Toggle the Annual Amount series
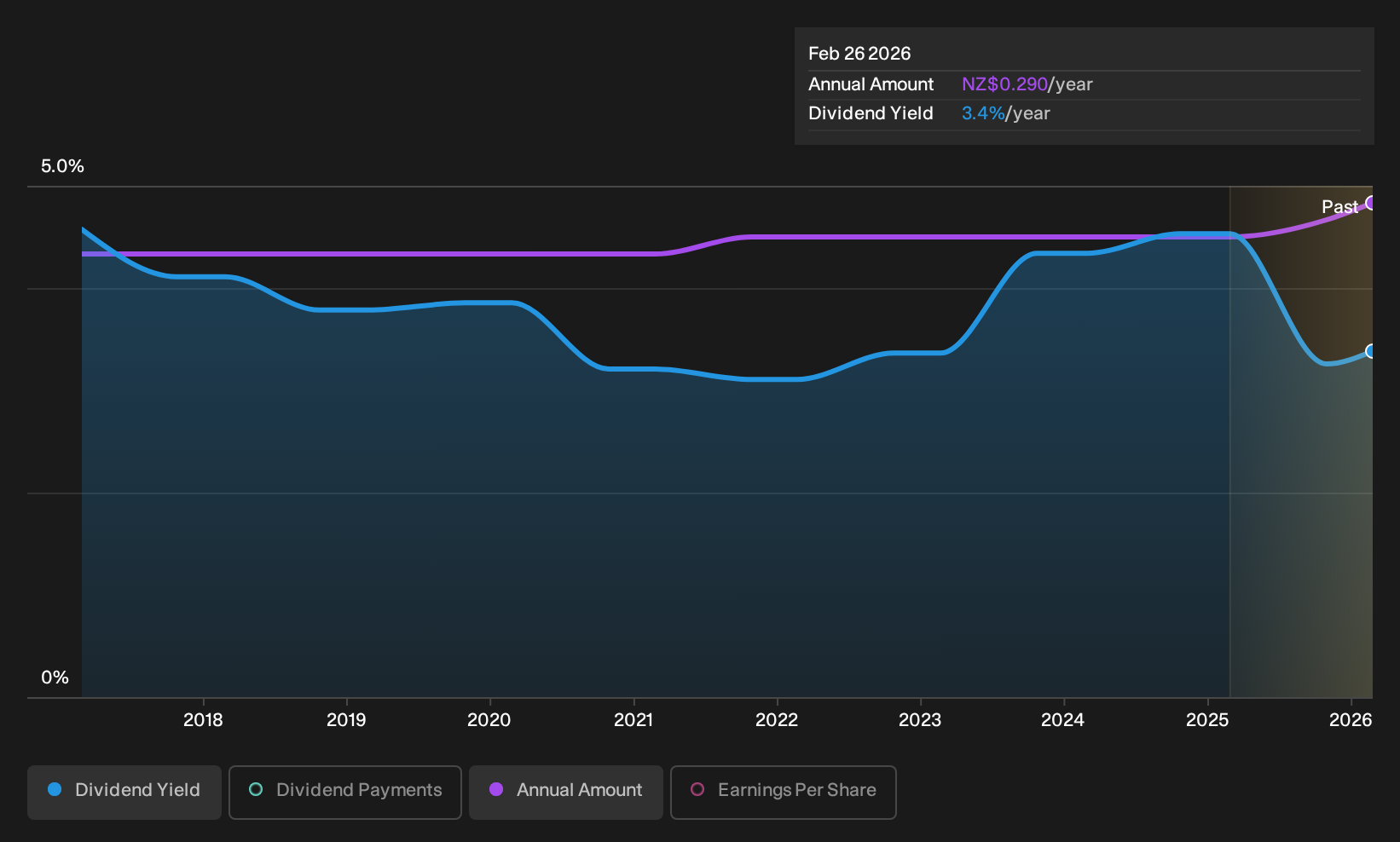This screenshot has width=1400, height=842. tap(566, 793)
